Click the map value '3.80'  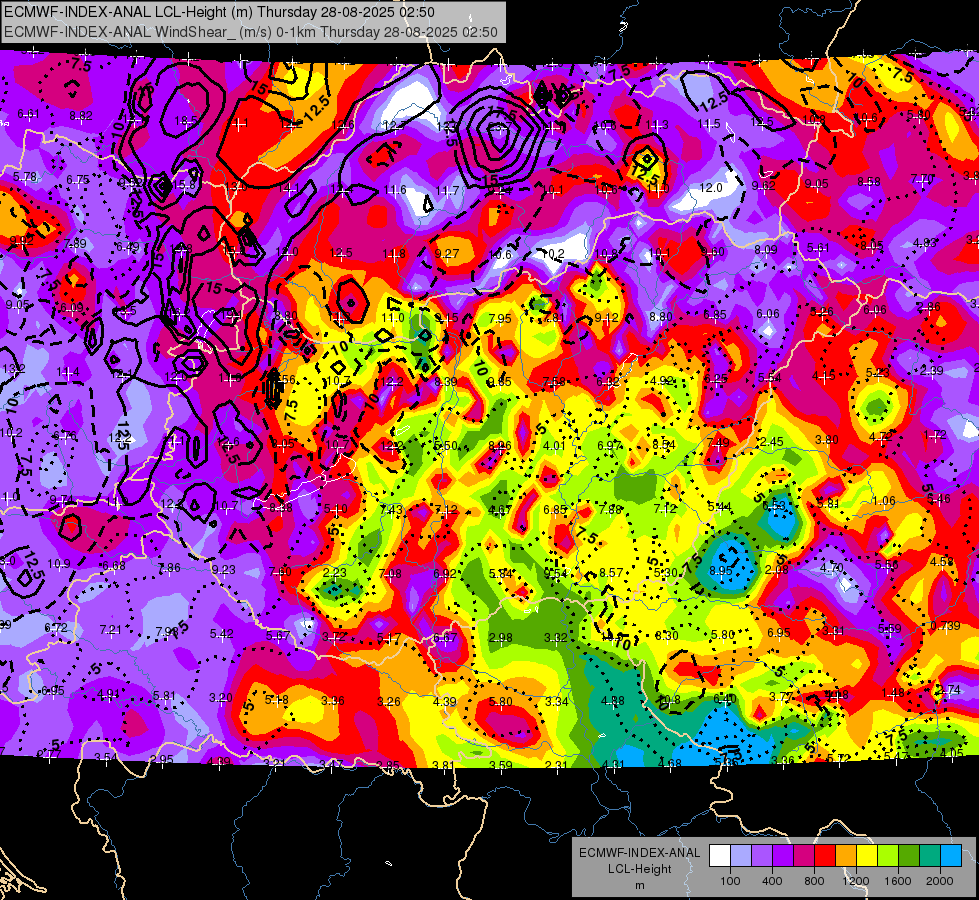tap(826, 440)
